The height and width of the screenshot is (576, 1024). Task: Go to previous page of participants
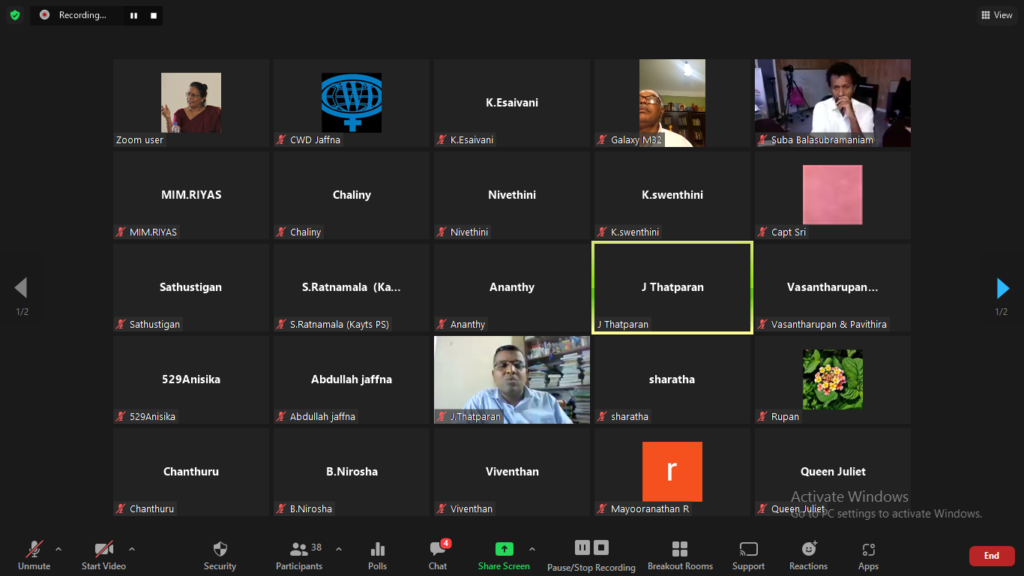tap(21, 288)
